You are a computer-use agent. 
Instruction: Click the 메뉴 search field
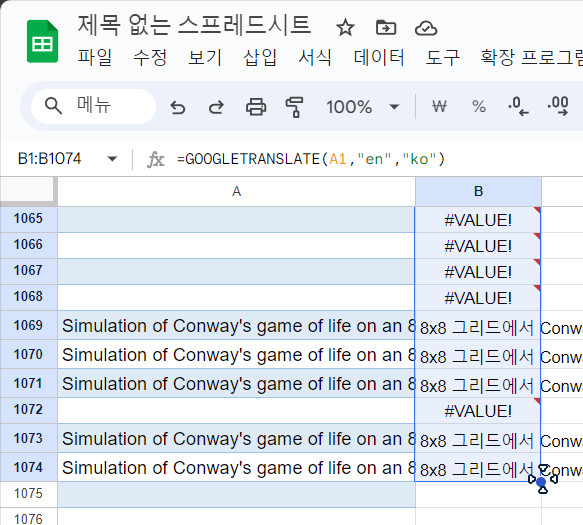coord(93,106)
